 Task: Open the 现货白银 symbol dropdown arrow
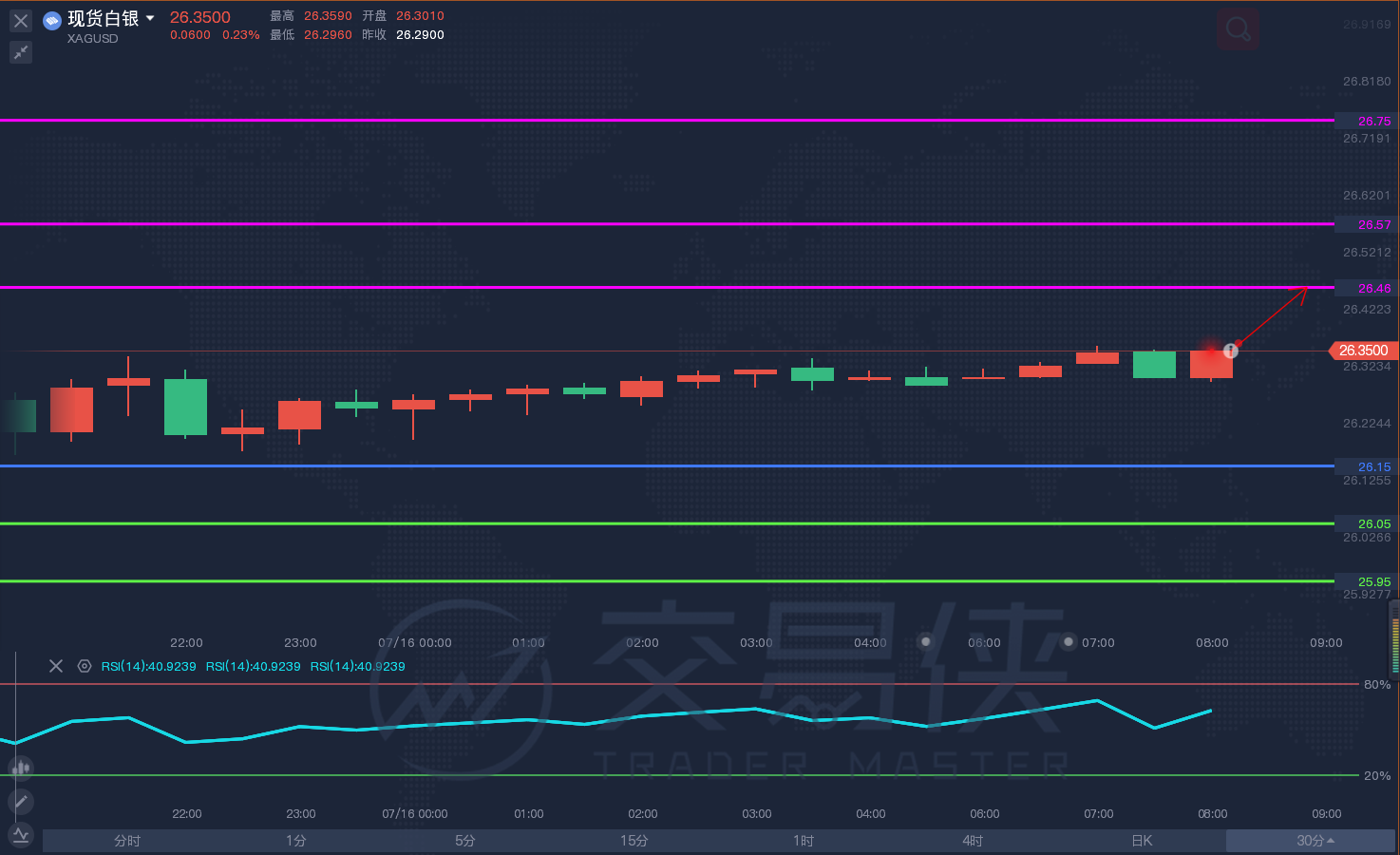pos(150,18)
